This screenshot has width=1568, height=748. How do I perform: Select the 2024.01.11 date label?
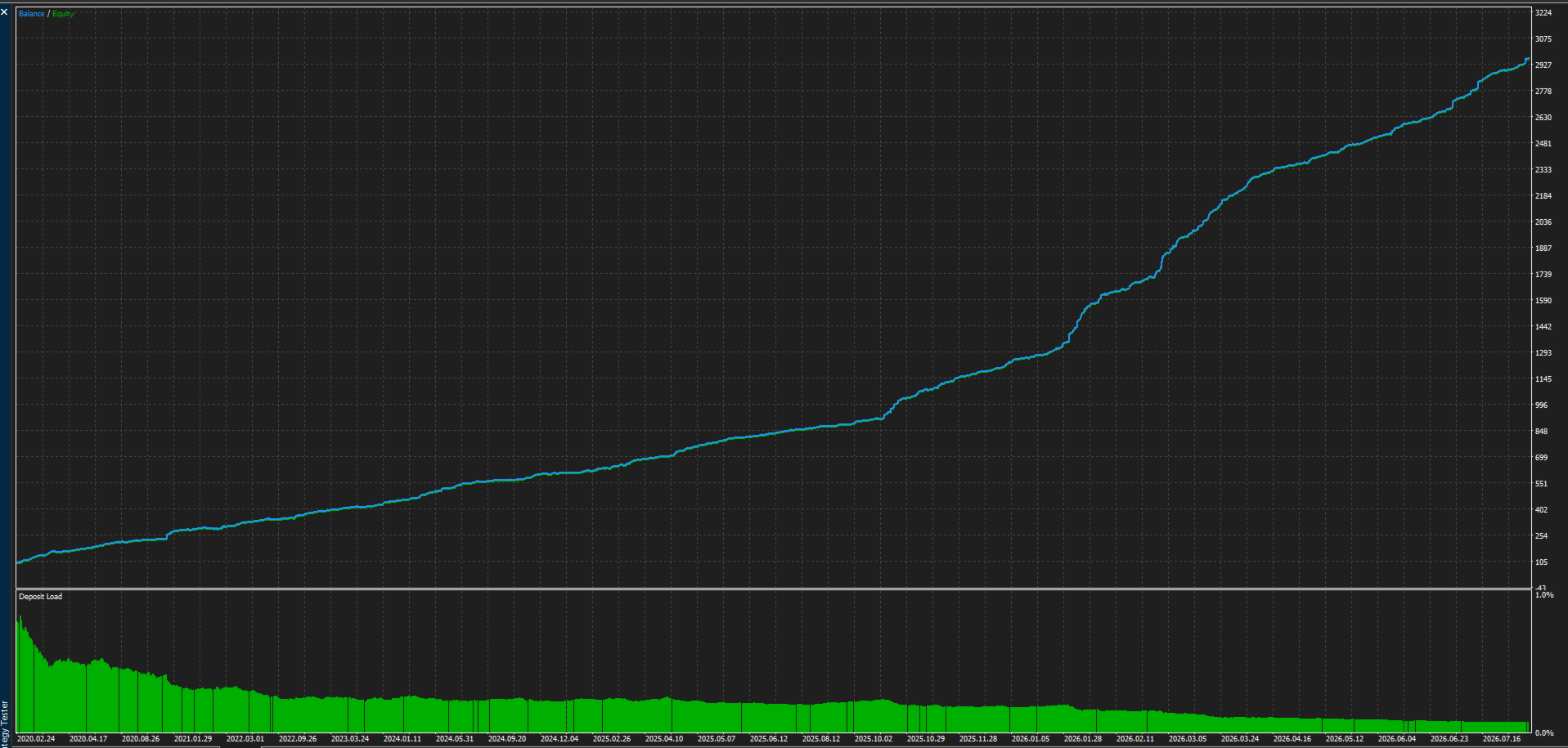(x=402, y=739)
